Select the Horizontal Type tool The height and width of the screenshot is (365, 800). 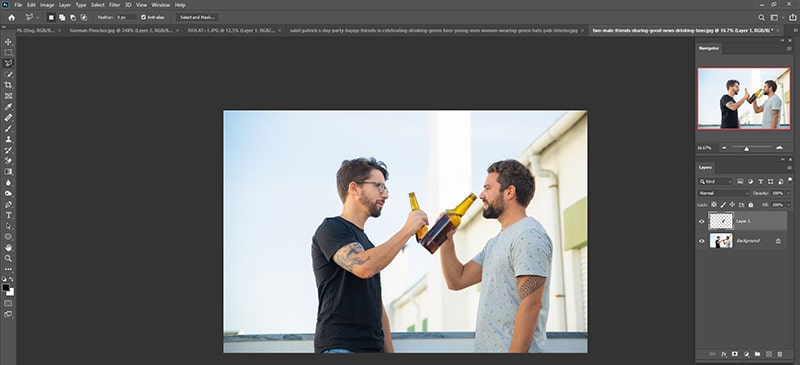8,215
